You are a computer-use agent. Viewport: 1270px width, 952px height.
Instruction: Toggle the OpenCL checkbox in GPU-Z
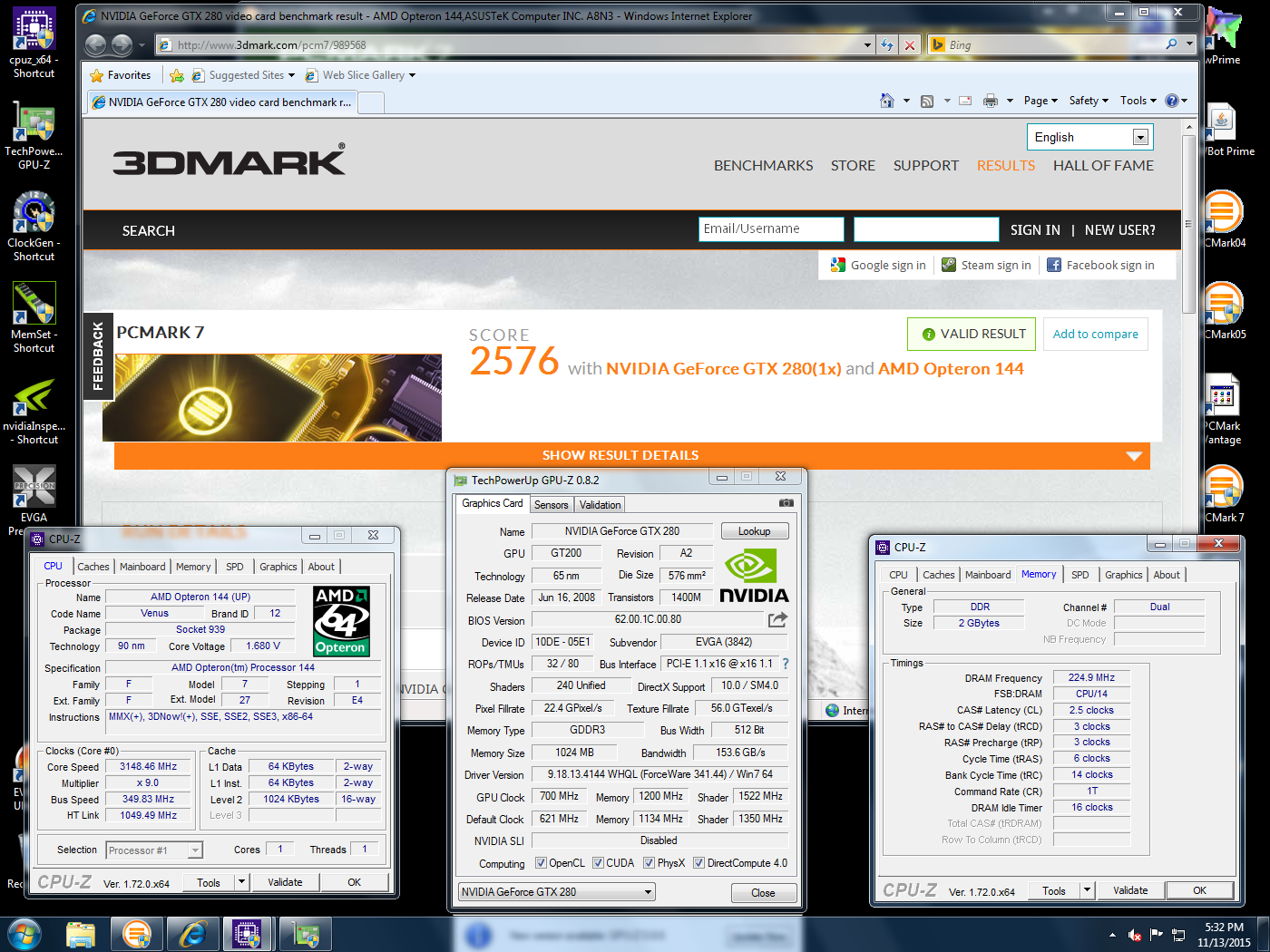(541, 863)
